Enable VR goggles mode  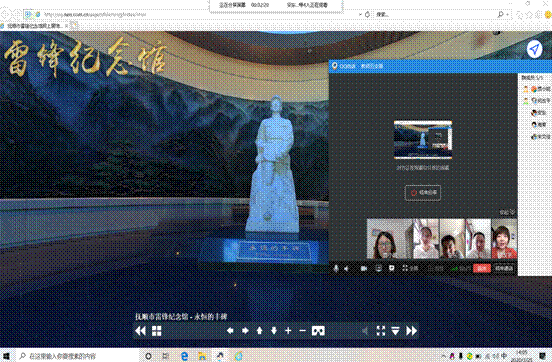[318, 331]
